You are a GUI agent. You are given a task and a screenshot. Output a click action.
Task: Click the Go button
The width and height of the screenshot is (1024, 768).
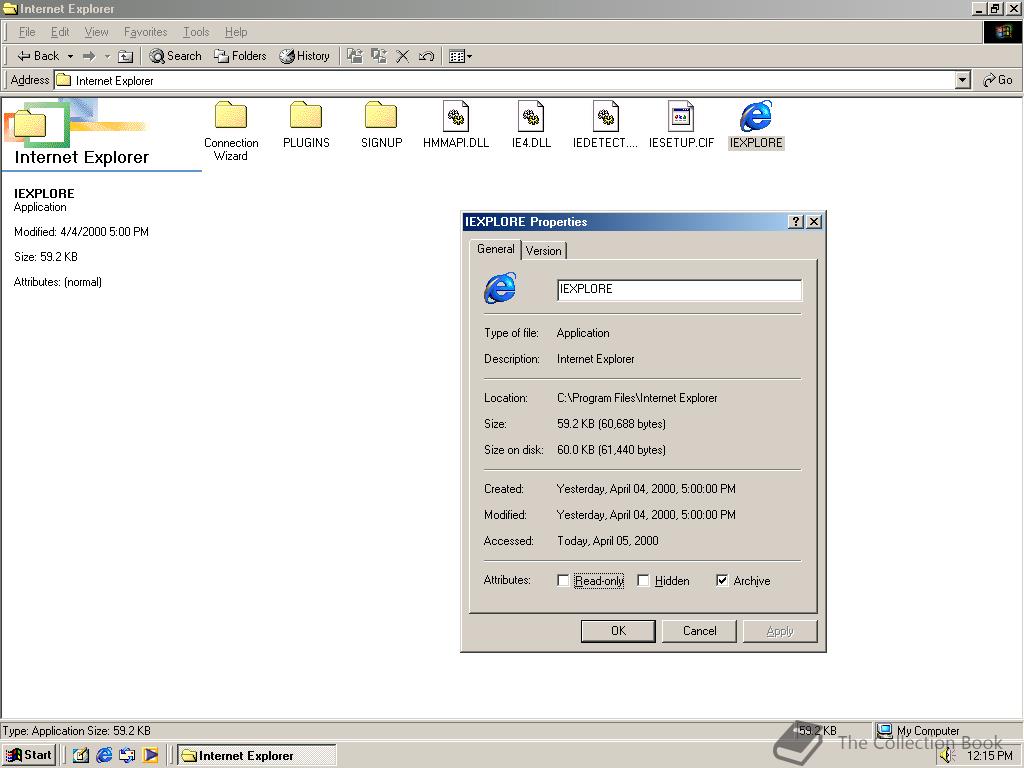pos(998,80)
